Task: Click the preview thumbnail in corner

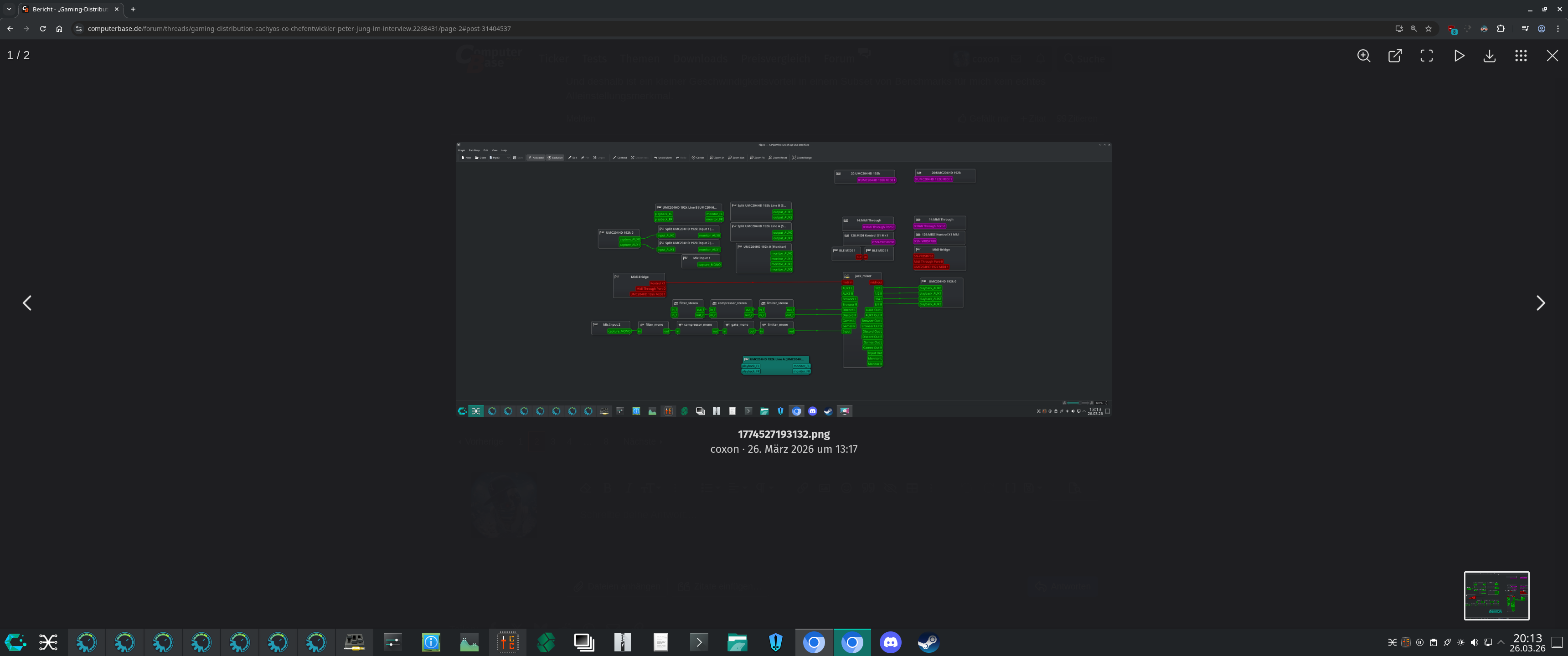Action: coord(1496,596)
